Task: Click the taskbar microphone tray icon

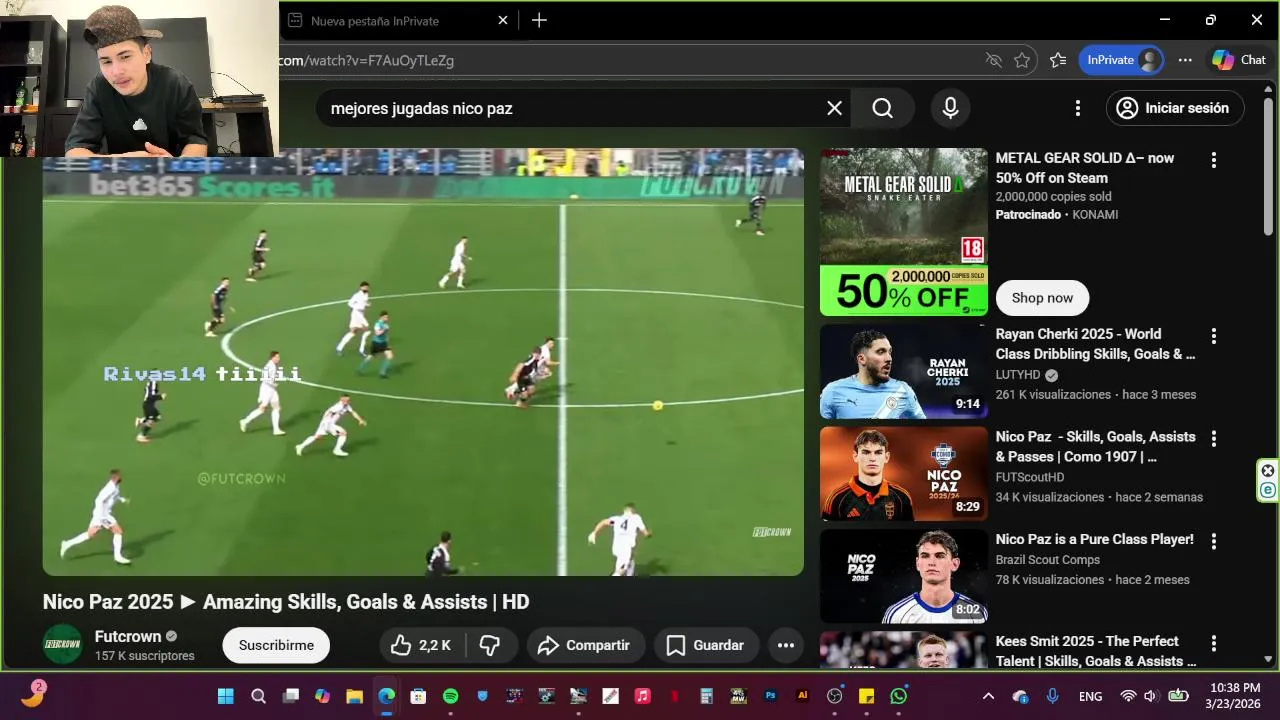Action: [1052, 696]
